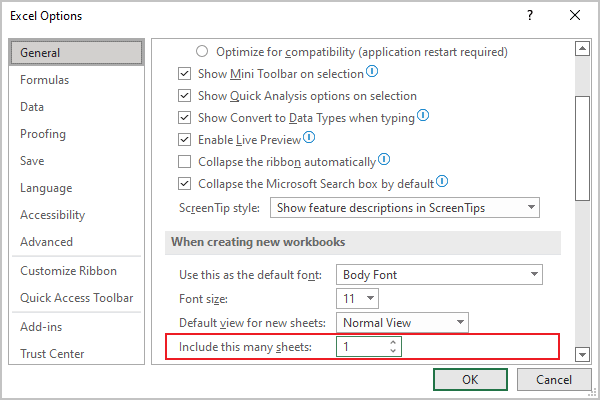Screen dimensions: 600x400
Task: Open the Data category
Action: pyautogui.click(x=77, y=107)
